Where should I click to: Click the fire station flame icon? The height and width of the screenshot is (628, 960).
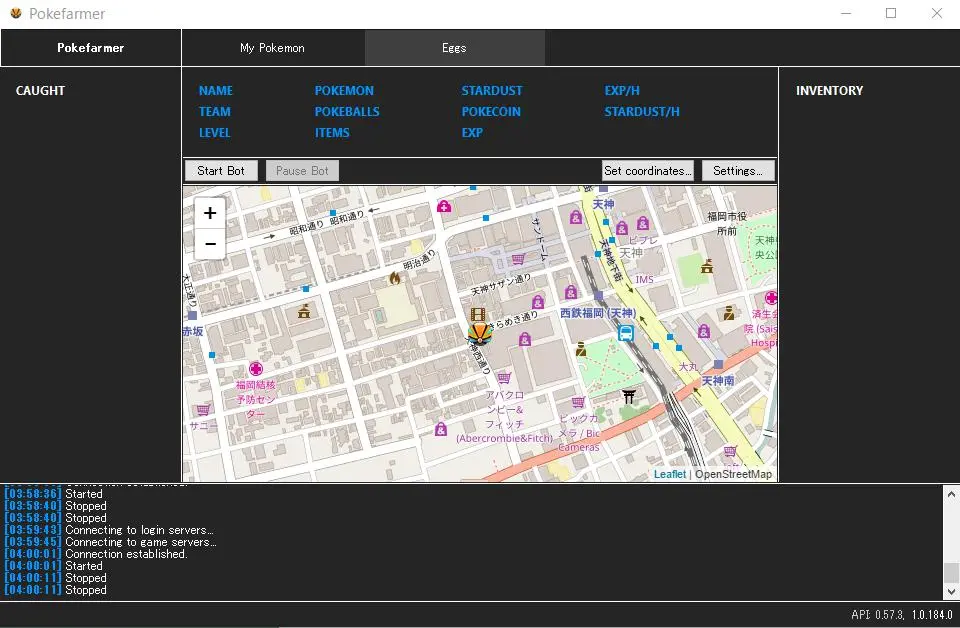pos(395,278)
